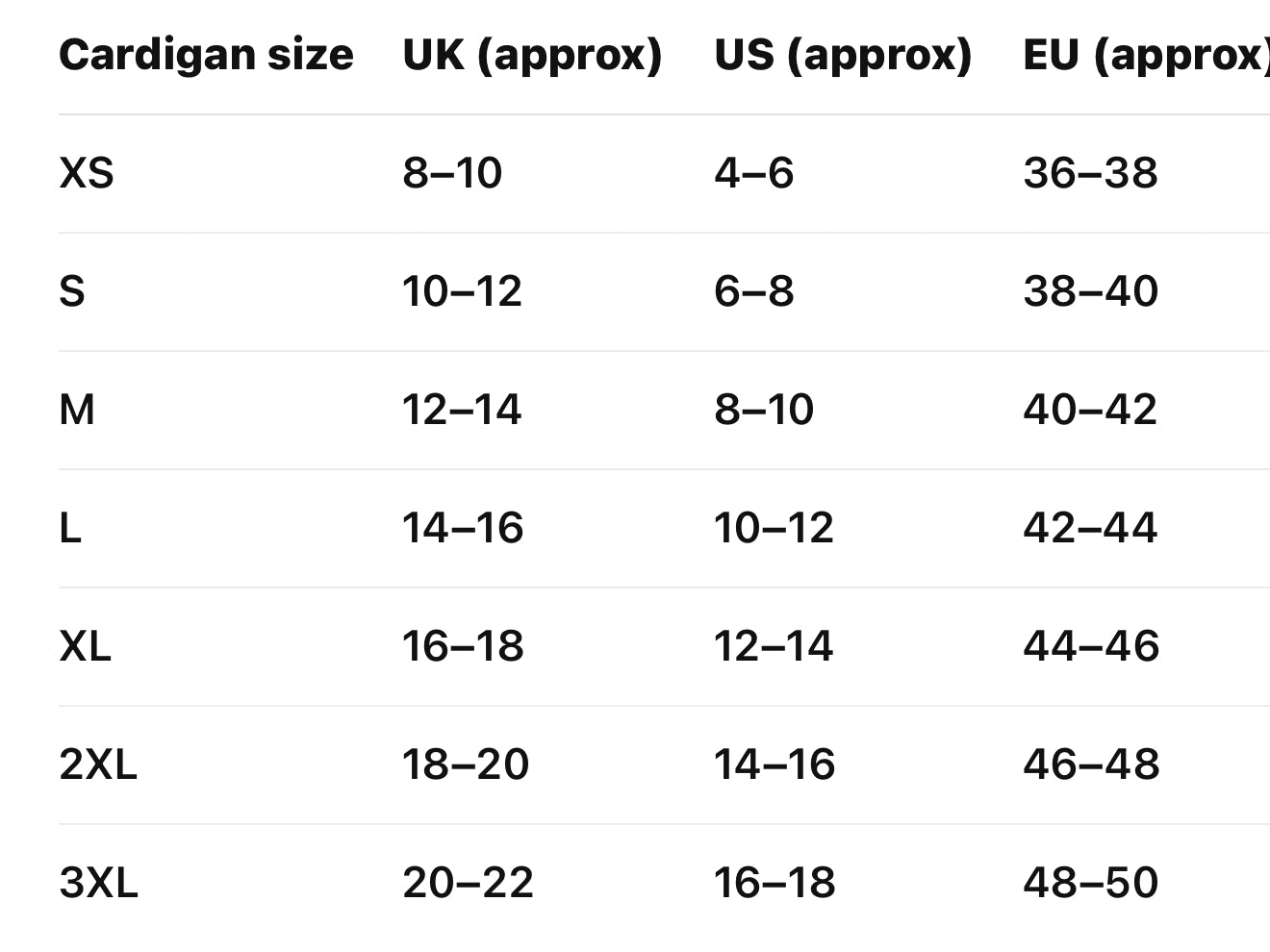The image size is (1270, 952).
Task: Click the US 16–18 cell
Action: click(775, 883)
